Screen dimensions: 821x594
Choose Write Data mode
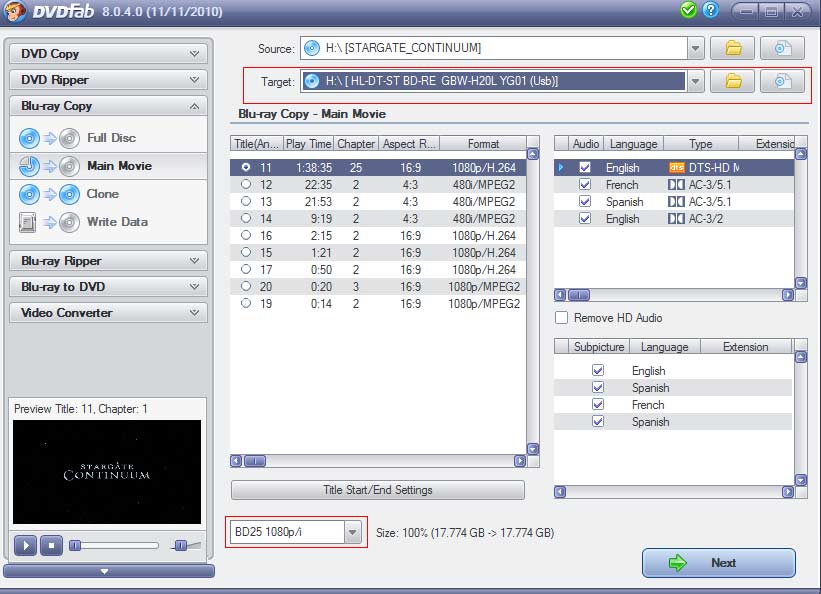pyautogui.click(x=108, y=222)
